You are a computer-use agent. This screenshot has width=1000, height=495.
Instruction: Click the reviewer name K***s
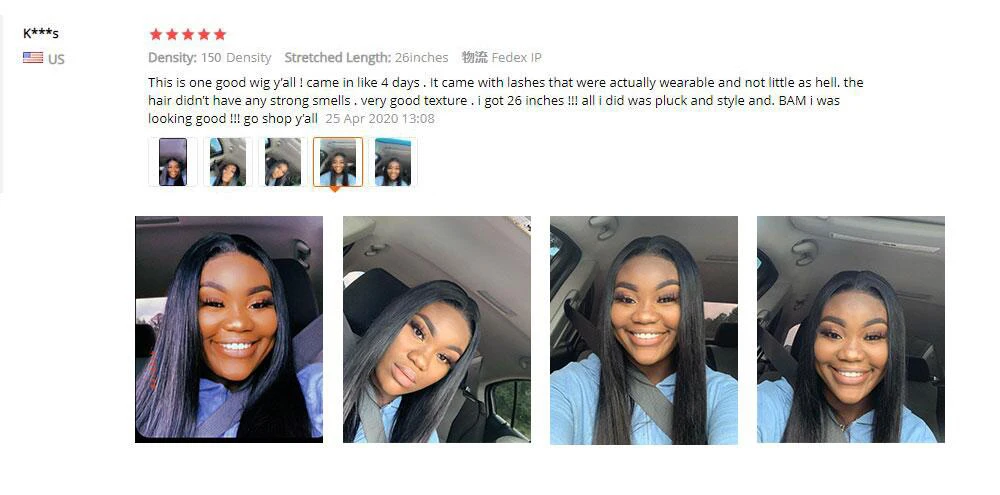(x=41, y=33)
